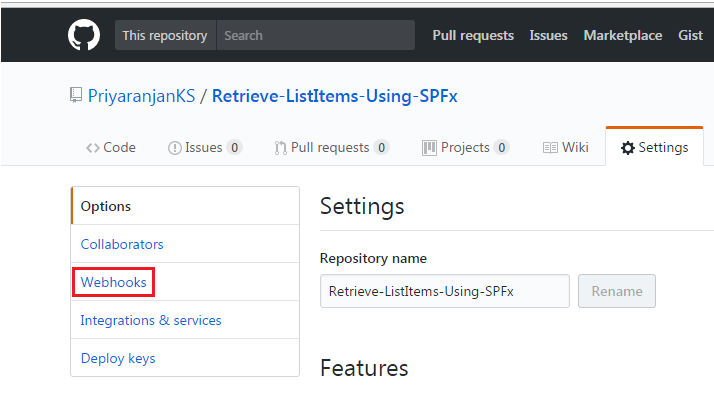Open the PriyaranjanKS owner profile link
This screenshot has height=396, width=714.
pos(141,96)
